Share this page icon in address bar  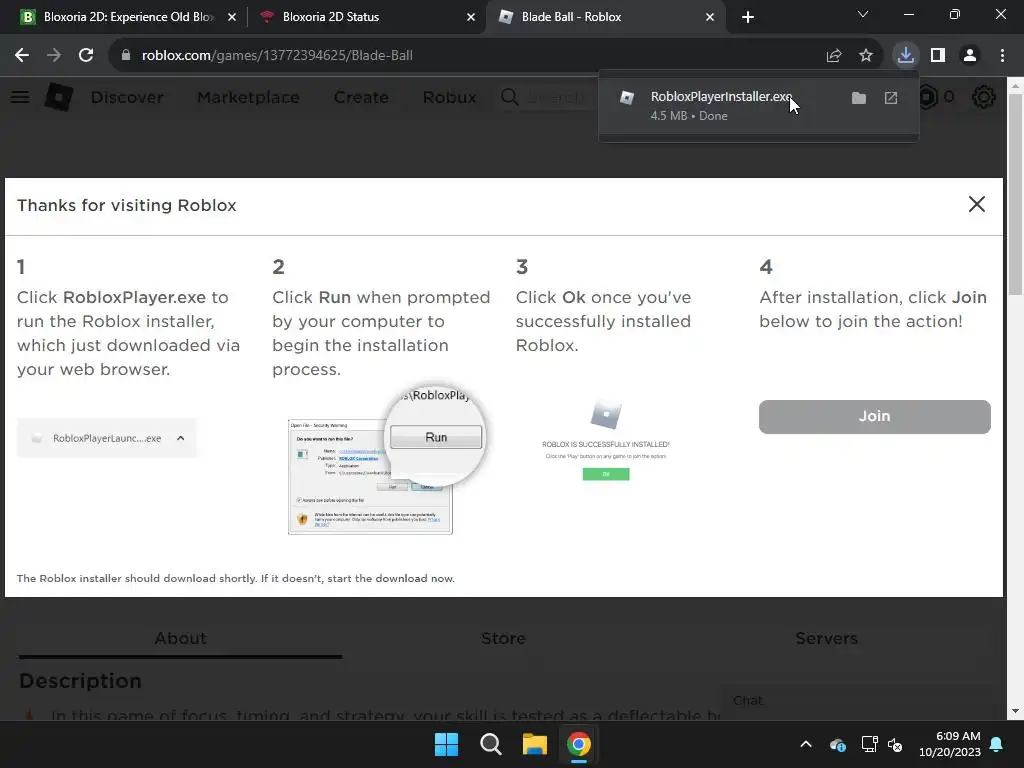pos(834,56)
